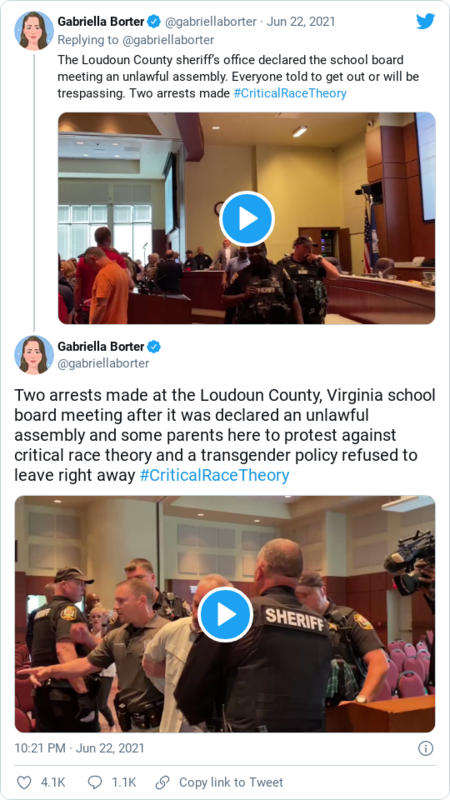Click verified badge beside lower name
Screen dimensions: 450x800
coord(154,347)
